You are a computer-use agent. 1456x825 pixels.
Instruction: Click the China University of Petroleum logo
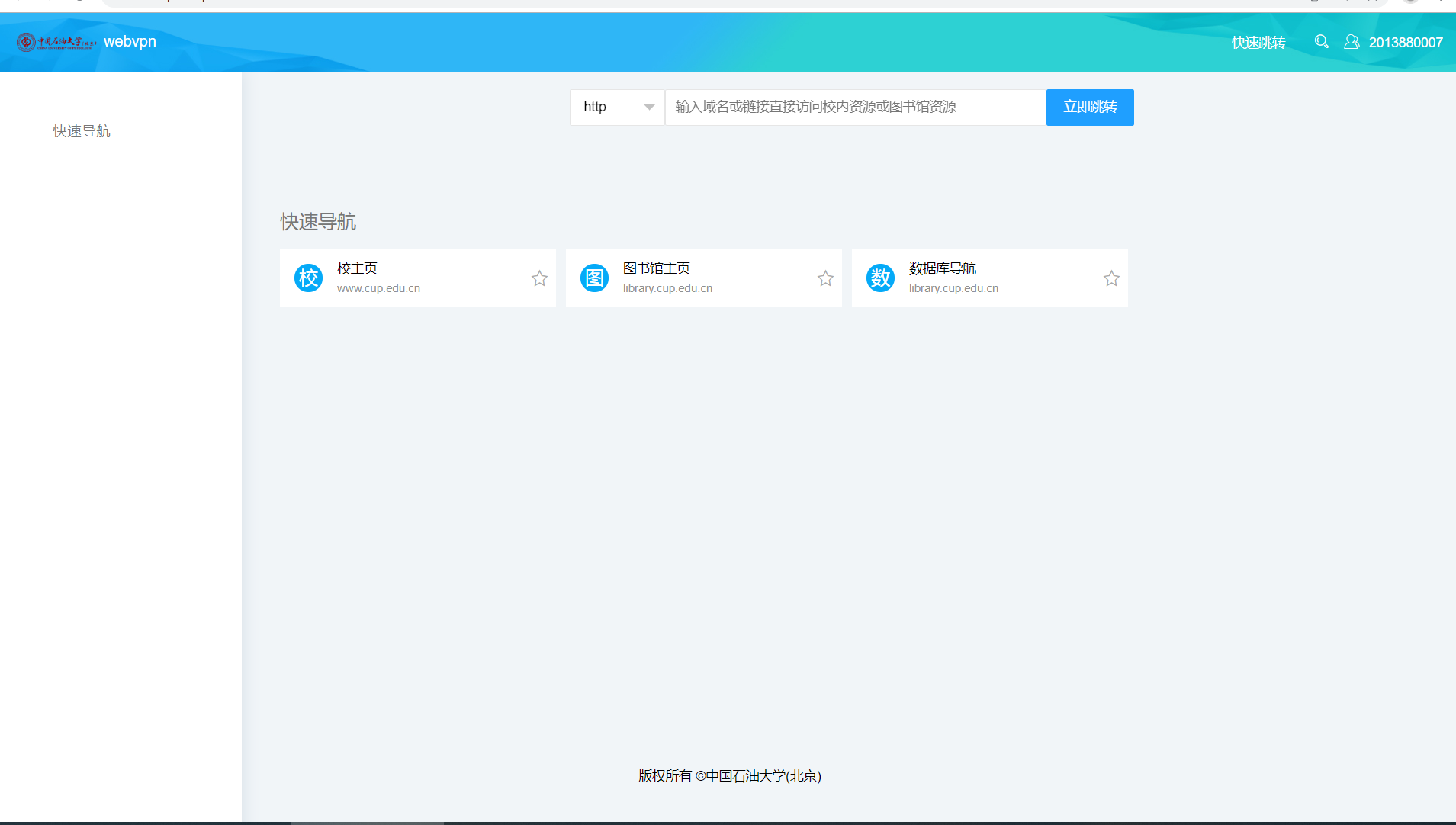(56, 42)
